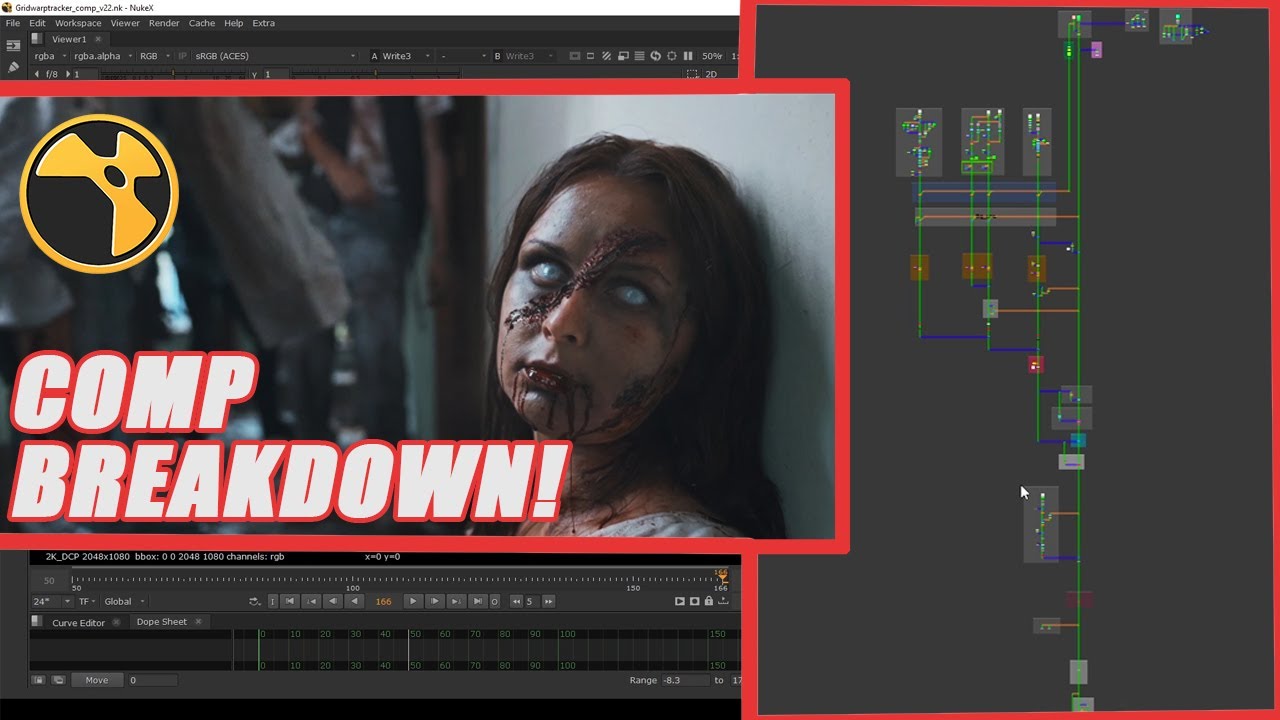
Task: Go to previous keyframe button
Action: tap(311, 601)
